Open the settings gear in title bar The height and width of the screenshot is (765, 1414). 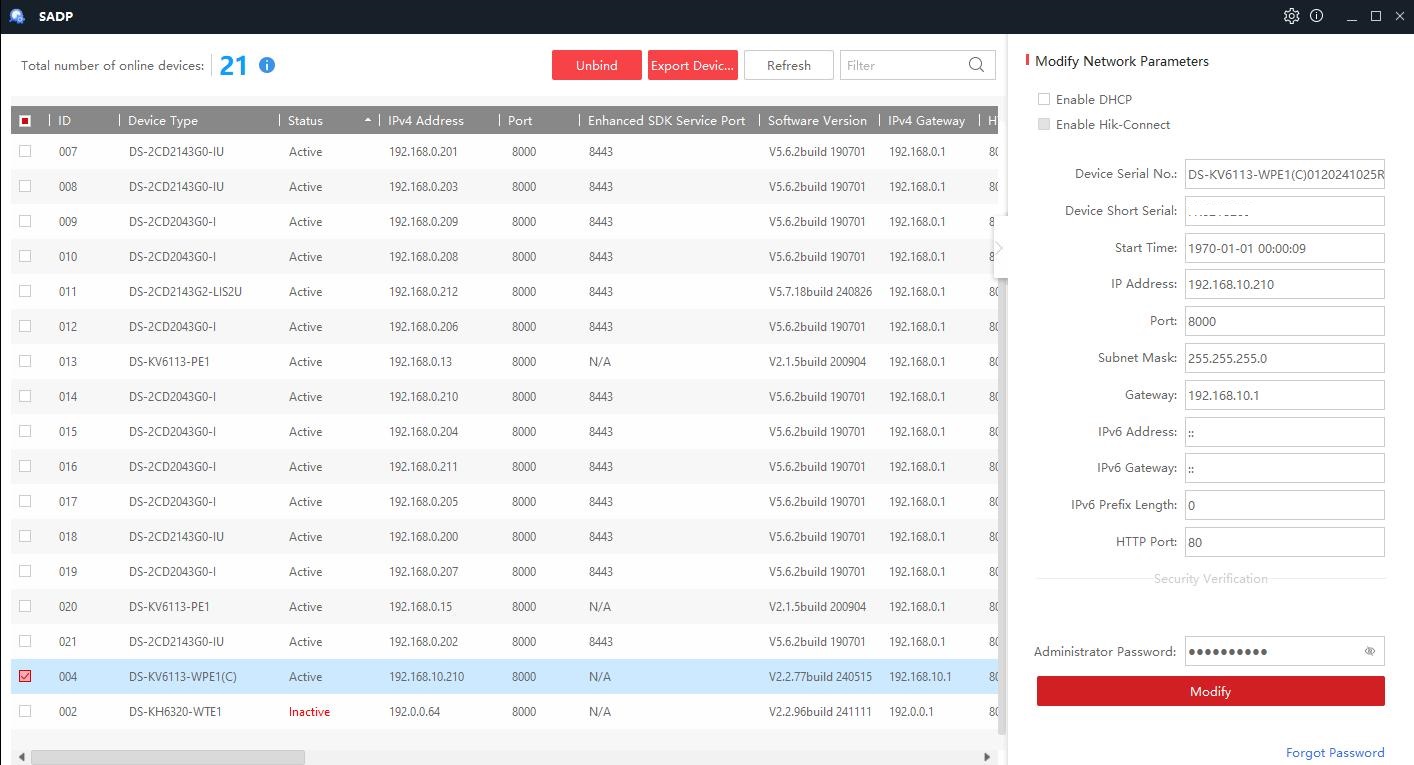click(1291, 16)
